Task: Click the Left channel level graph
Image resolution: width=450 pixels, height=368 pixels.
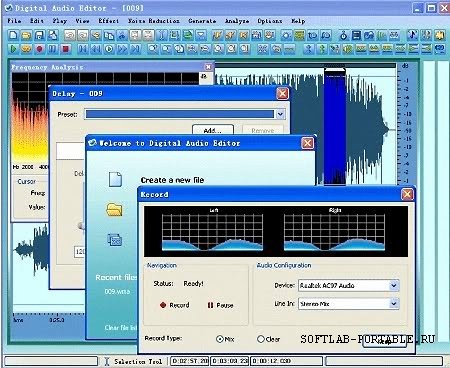Action: pyautogui.click(x=213, y=232)
